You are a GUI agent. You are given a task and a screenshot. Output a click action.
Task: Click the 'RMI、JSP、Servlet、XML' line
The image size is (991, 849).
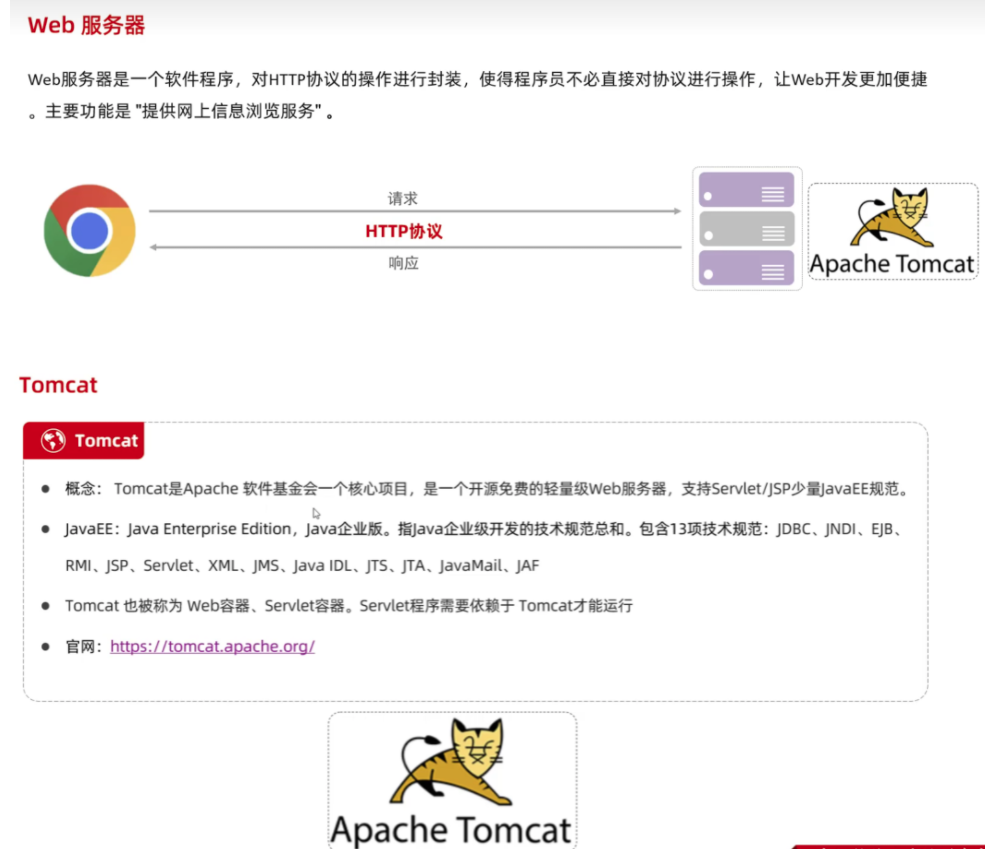tap(302, 566)
